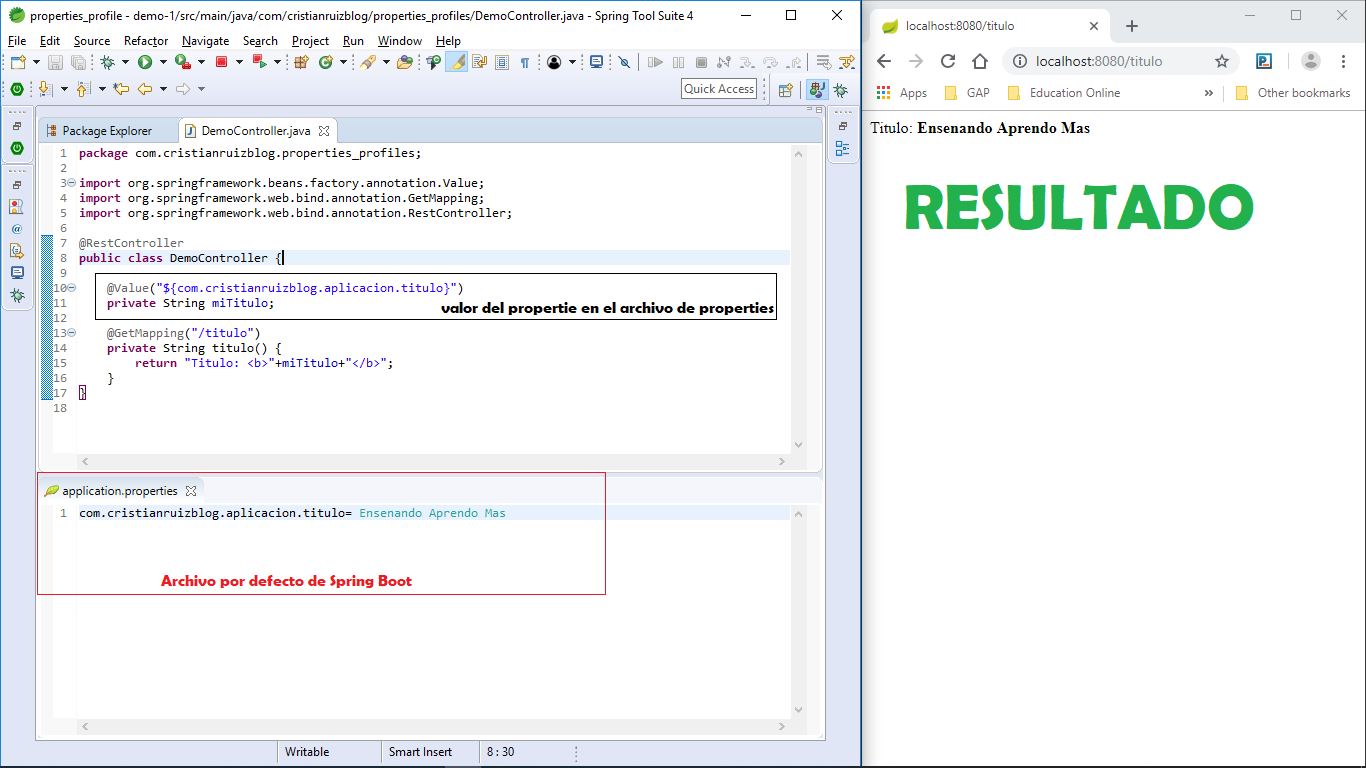Collapse the import block at line 3
The height and width of the screenshot is (768, 1366).
(70, 183)
